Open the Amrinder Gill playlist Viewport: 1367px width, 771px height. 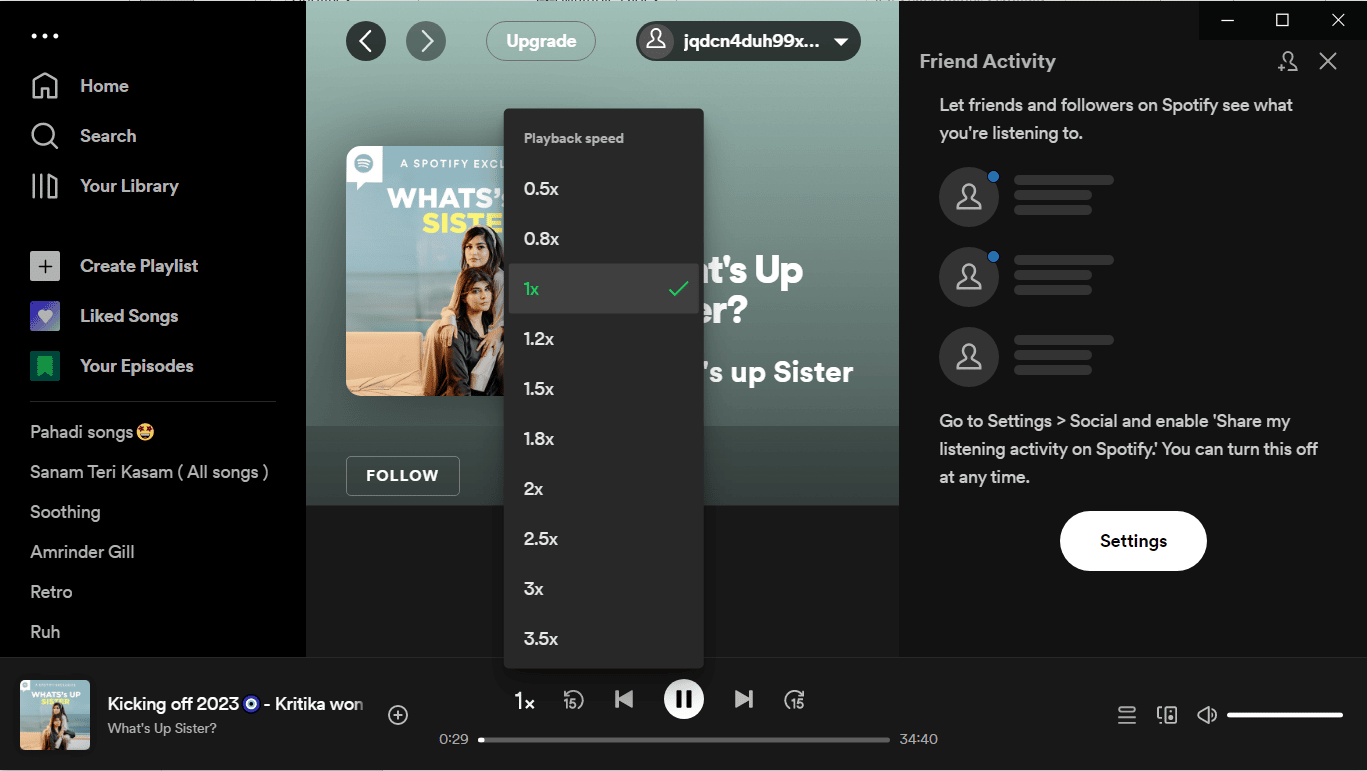[x=82, y=552]
